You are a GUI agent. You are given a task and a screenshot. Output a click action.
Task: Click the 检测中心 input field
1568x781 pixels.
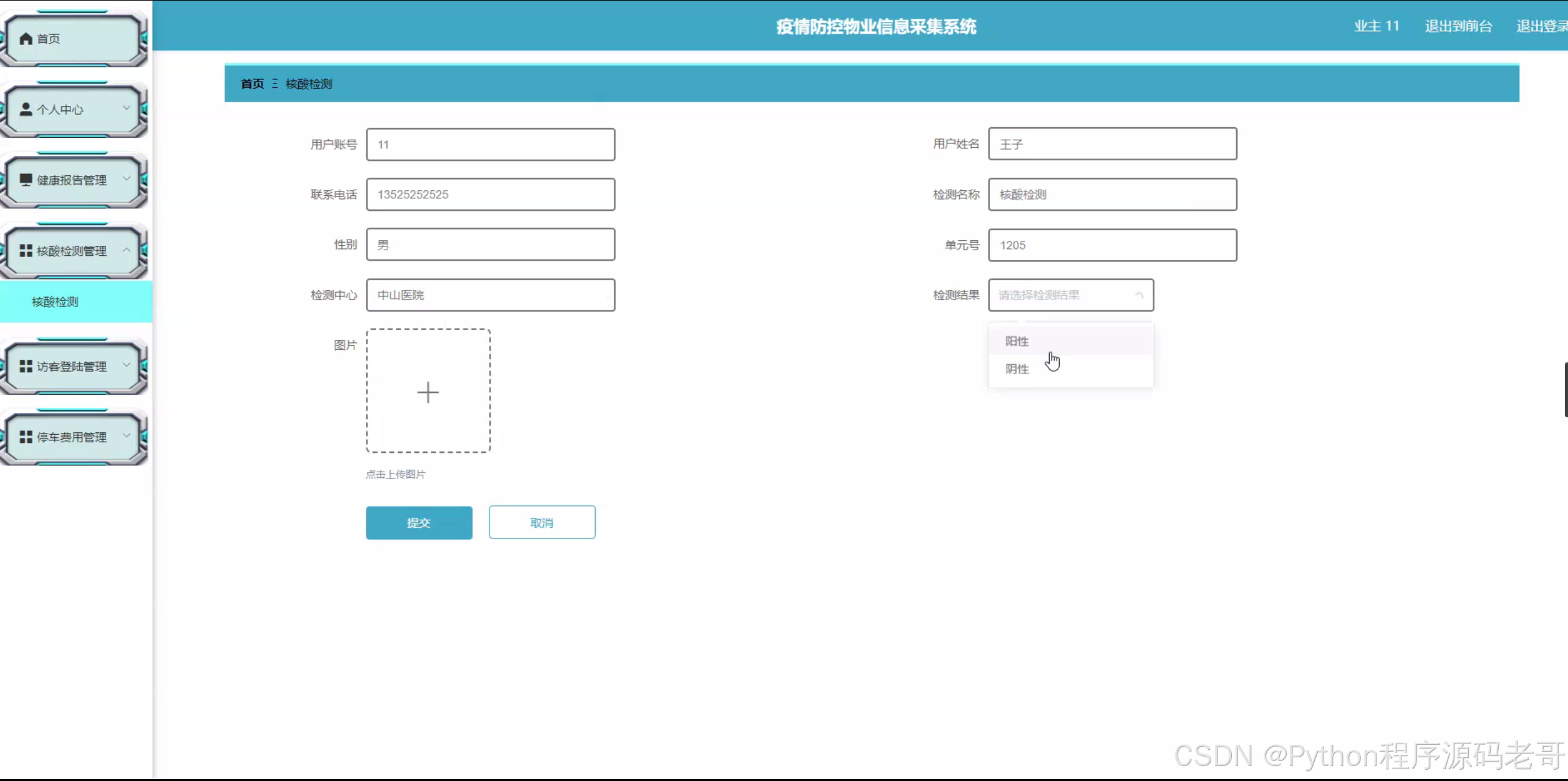pyautogui.click(x=490, y=295)
